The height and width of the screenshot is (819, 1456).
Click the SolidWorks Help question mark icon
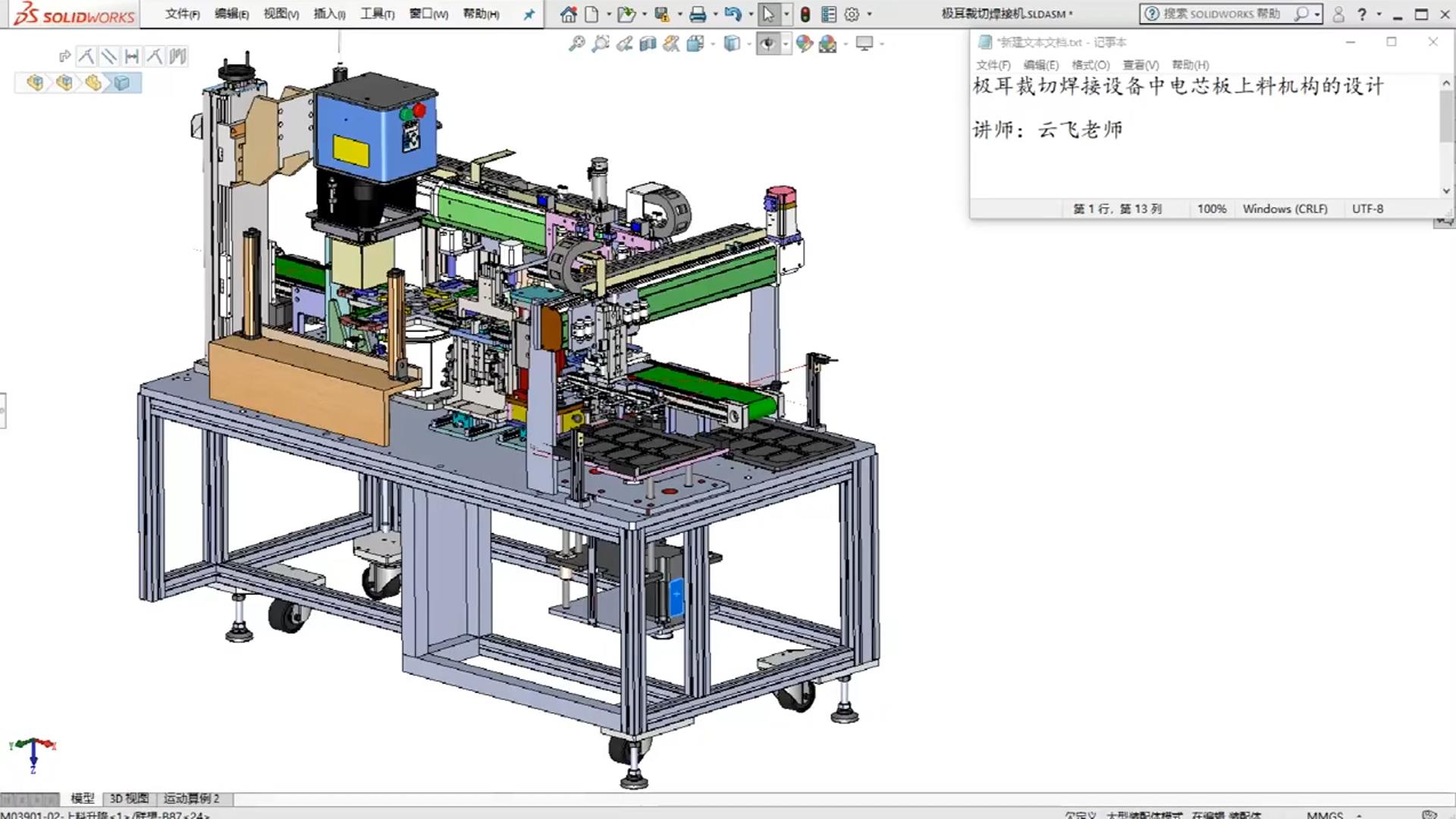click(1362, 14)
